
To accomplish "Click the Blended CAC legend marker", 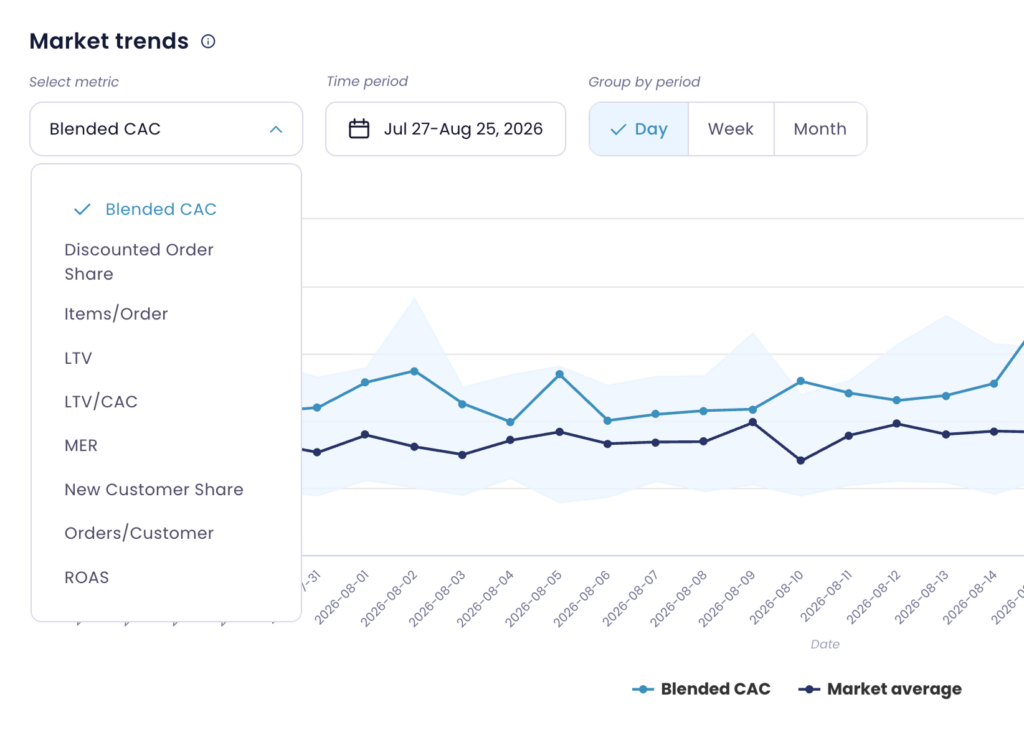I will [643, 690].
